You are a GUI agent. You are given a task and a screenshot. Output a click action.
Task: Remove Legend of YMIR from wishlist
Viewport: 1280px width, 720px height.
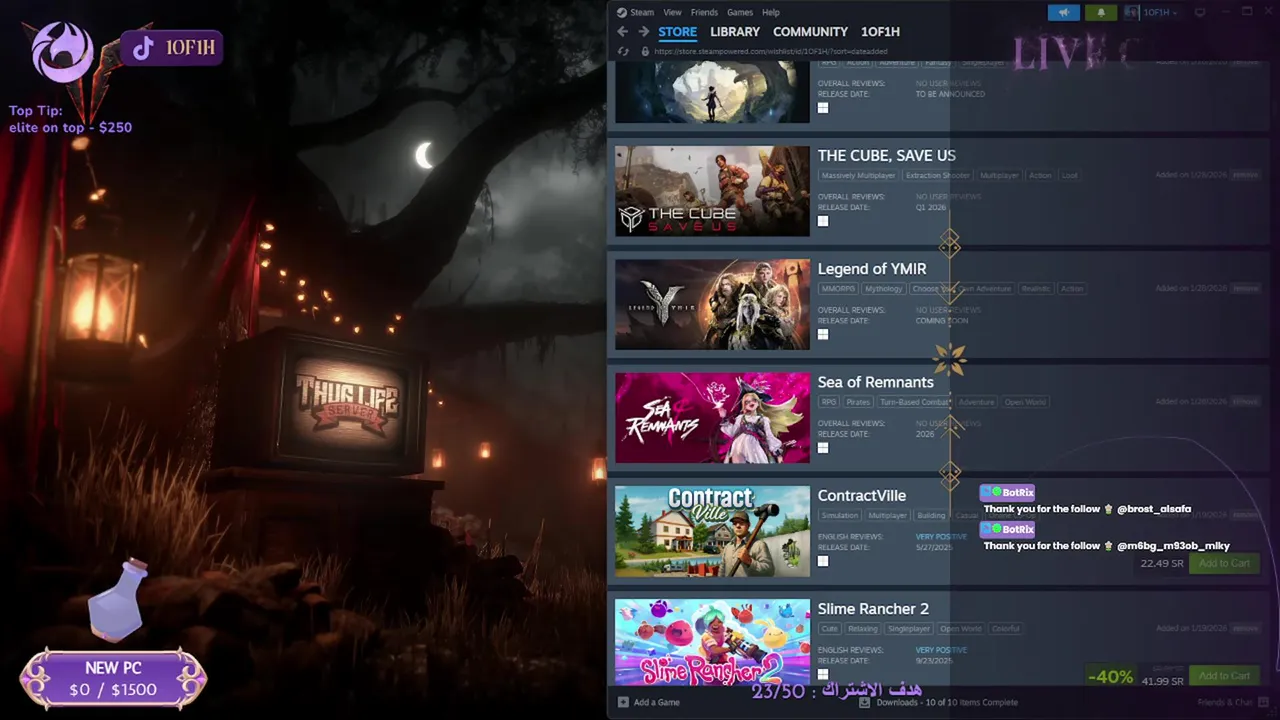pos(1245,288)
